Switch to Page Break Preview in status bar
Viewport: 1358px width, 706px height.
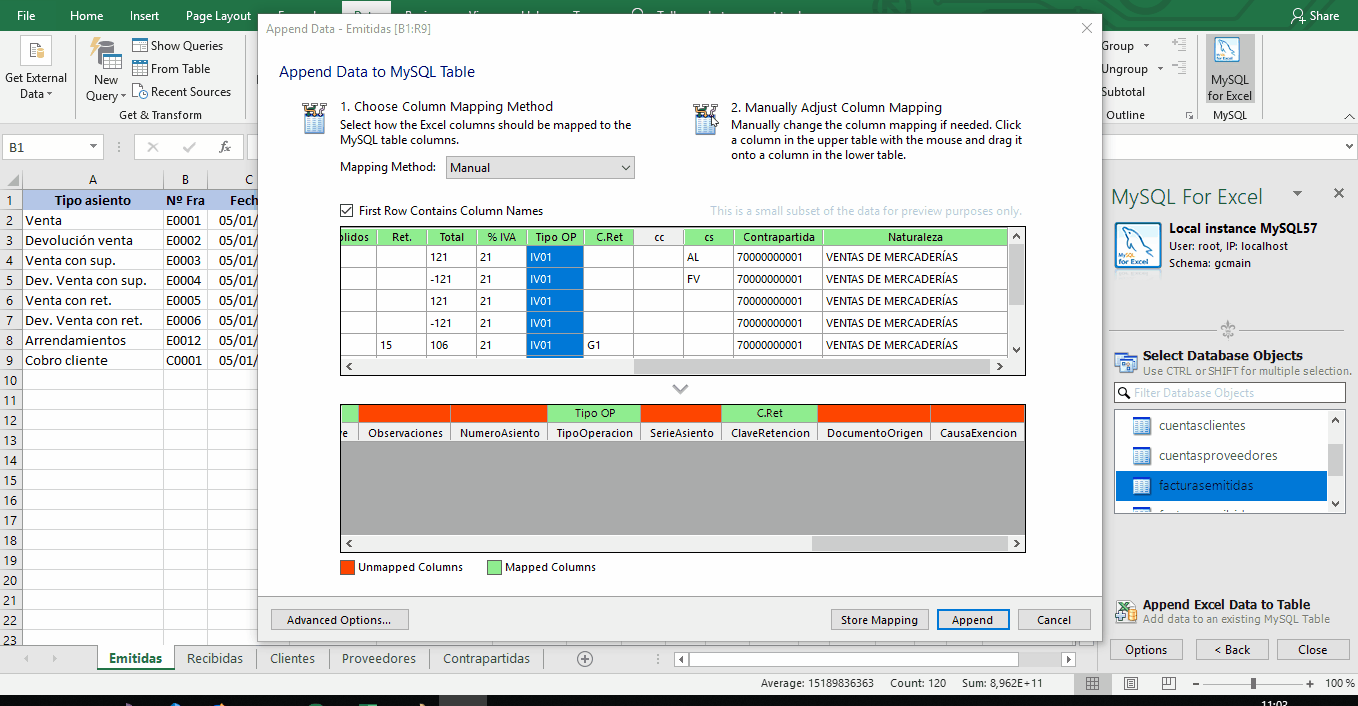tap(1167, 683)
